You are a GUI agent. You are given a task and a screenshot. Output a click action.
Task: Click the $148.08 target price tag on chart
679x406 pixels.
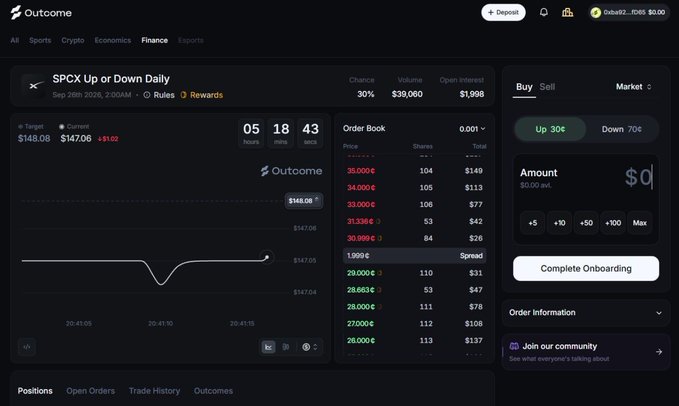304,200
